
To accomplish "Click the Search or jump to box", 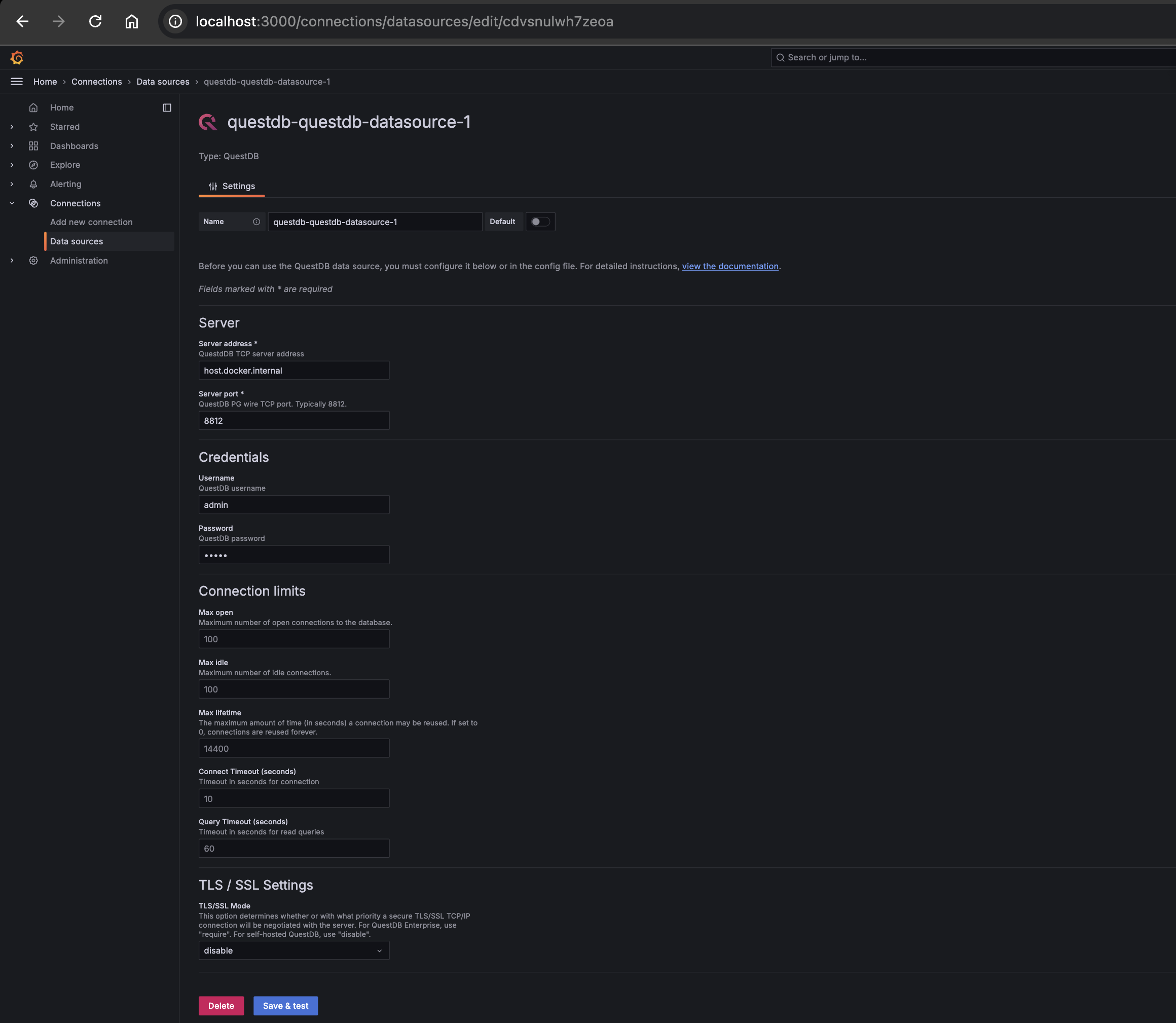I will (x=973, y=58).
